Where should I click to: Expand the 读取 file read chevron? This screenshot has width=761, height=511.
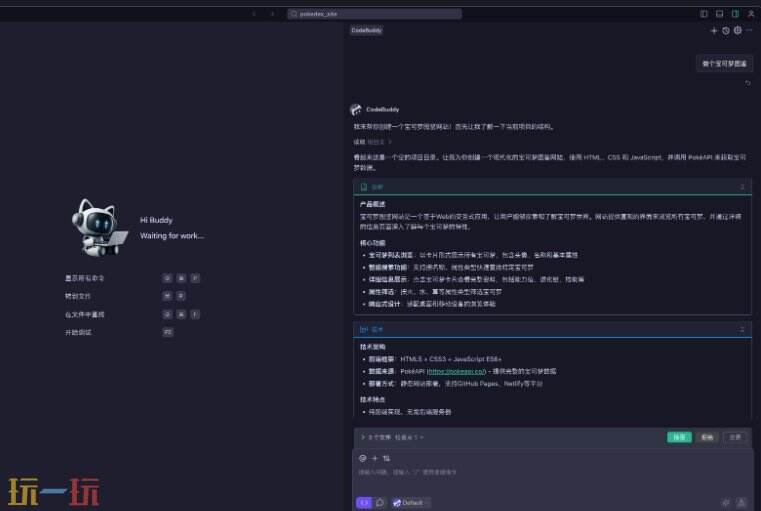pyautogui.click(x=390, y=142)
